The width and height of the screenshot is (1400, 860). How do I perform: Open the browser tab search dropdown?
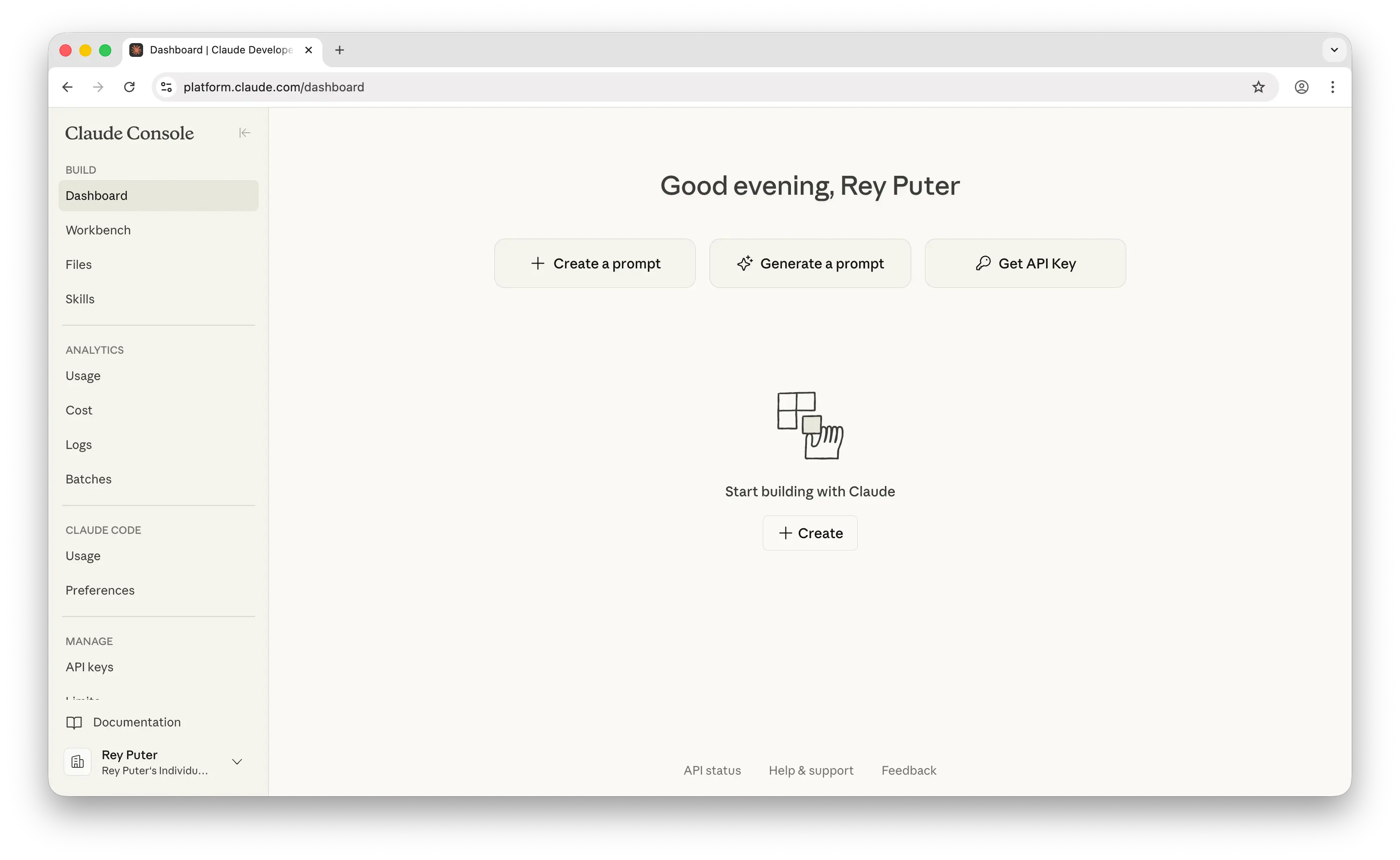[1334, 50]
